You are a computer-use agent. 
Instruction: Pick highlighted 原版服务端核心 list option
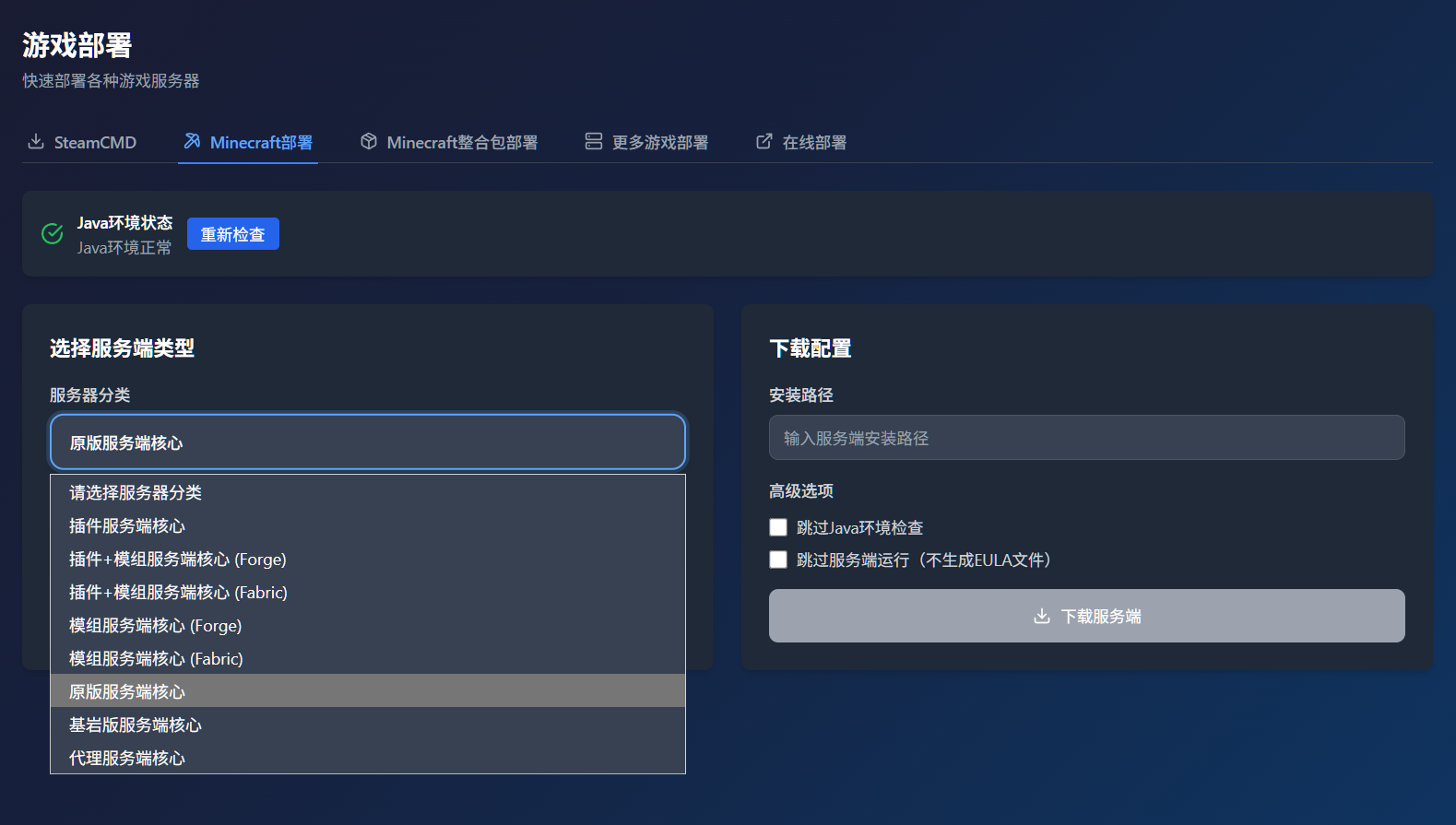(368, 691)
